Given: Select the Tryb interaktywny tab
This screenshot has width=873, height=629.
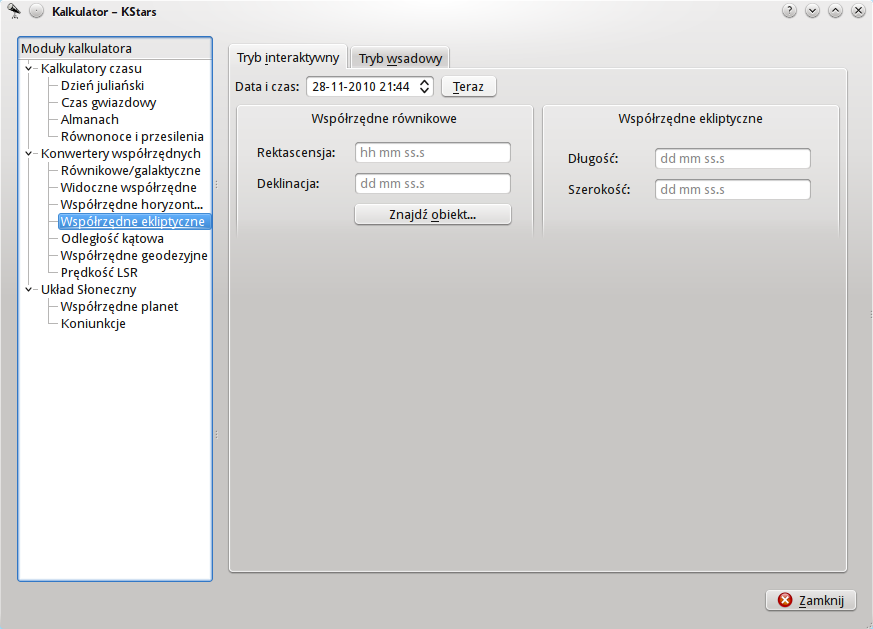Looking at the screenshot, I should (288, 58).
